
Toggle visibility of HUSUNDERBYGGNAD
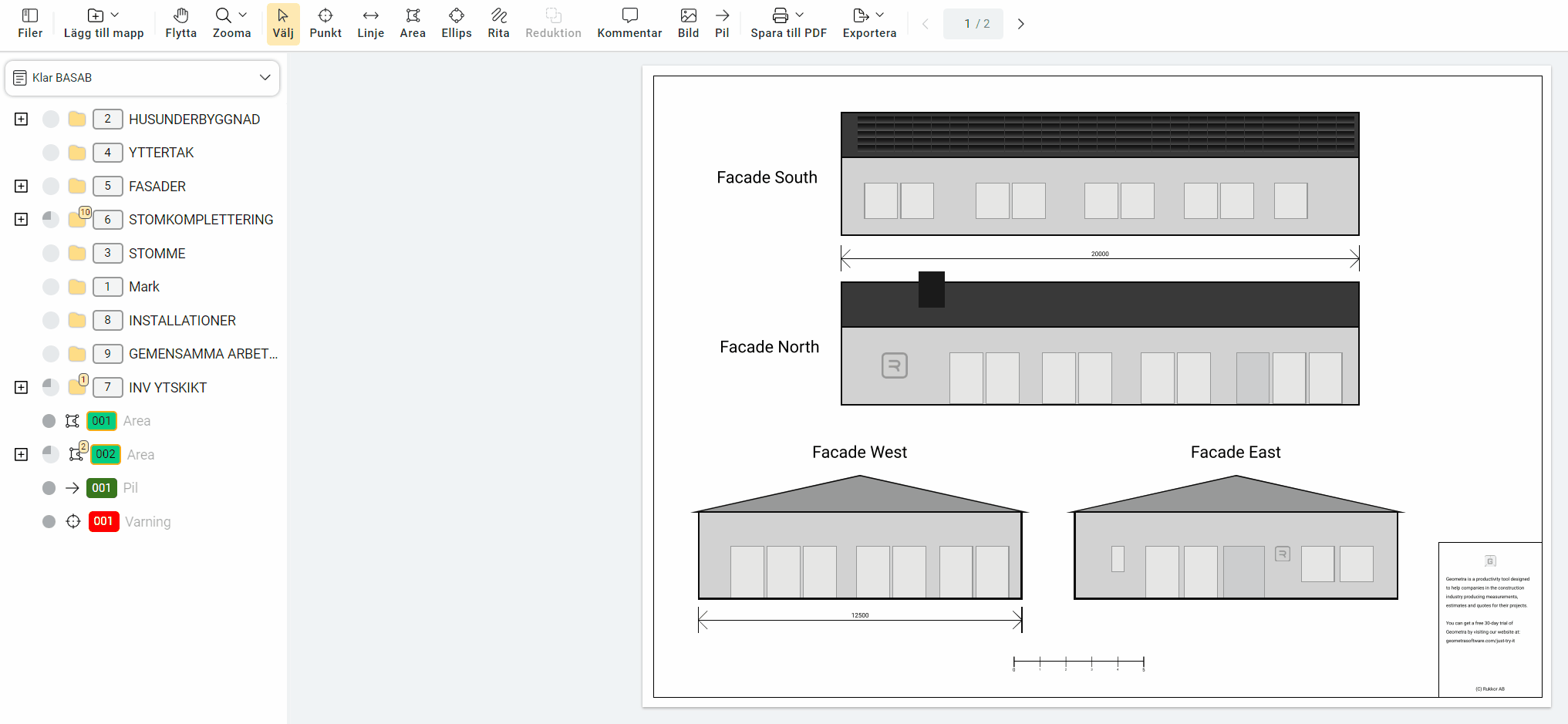click(51, 119)
